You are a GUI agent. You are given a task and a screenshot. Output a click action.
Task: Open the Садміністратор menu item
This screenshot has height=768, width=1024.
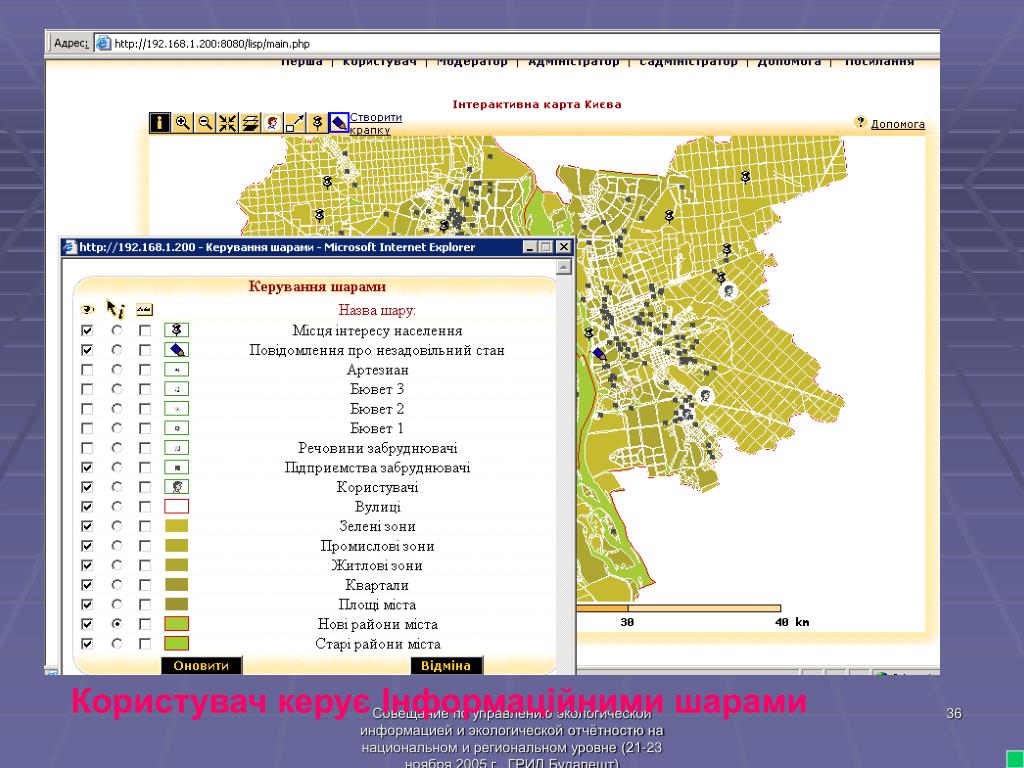(688, 62)
